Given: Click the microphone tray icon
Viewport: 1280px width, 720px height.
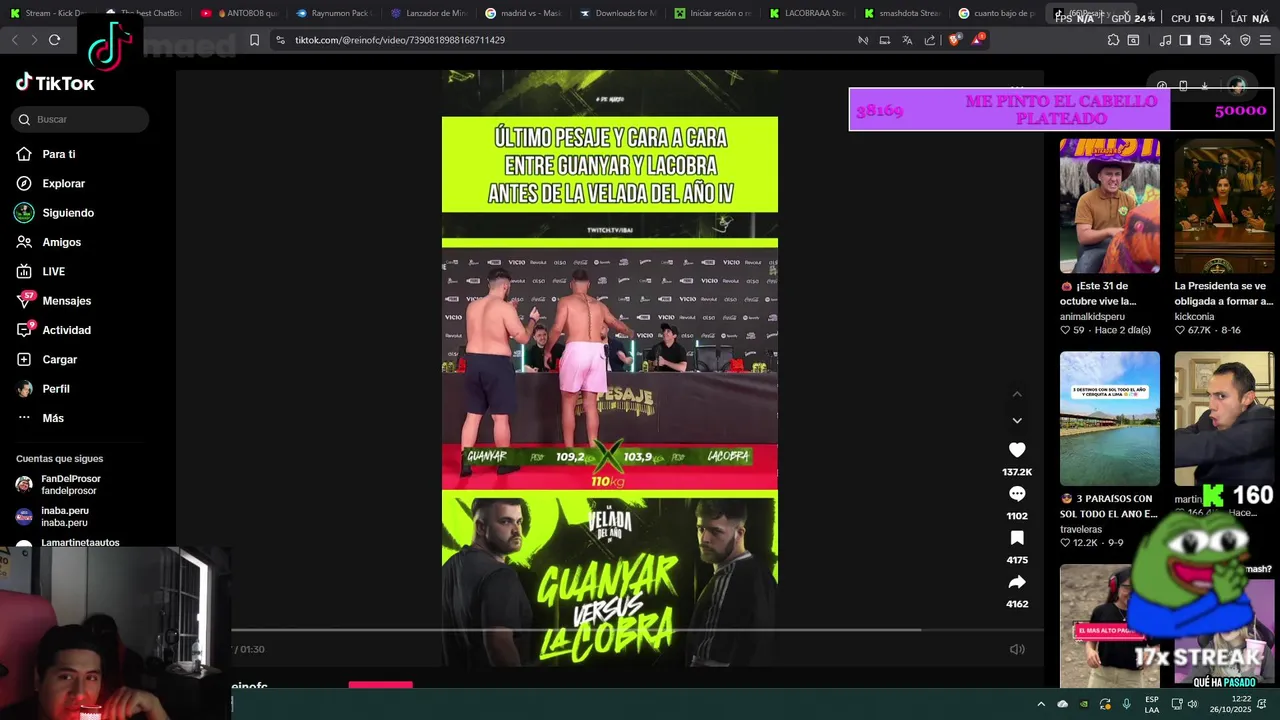Looking at the screenshot, I should pos(1127,704).
